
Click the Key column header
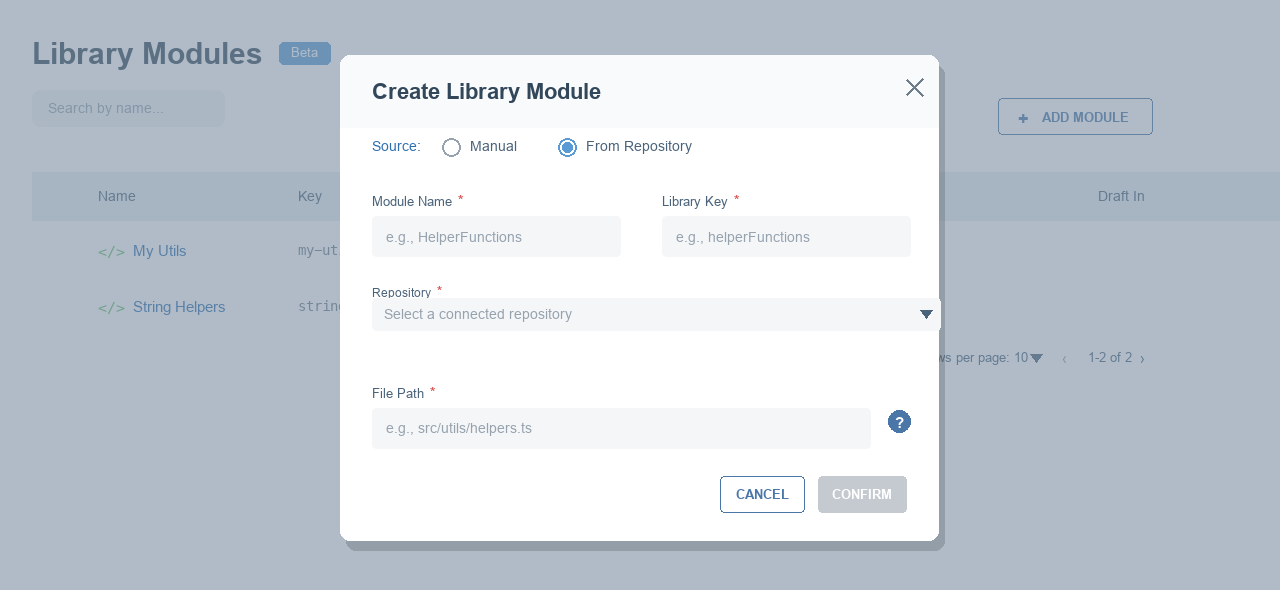click(310, 196)
